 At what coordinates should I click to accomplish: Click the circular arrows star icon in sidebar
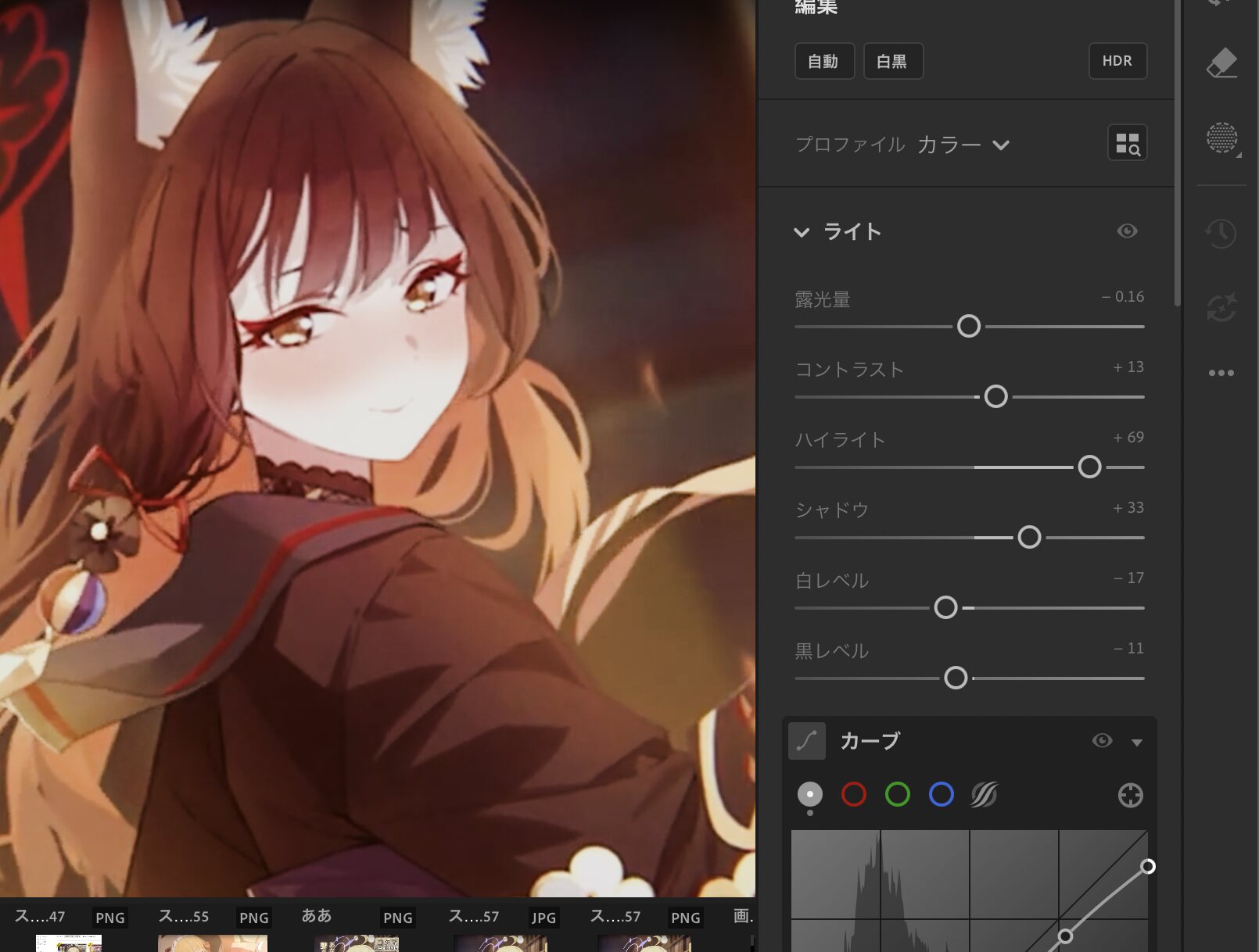point(1221,307)
